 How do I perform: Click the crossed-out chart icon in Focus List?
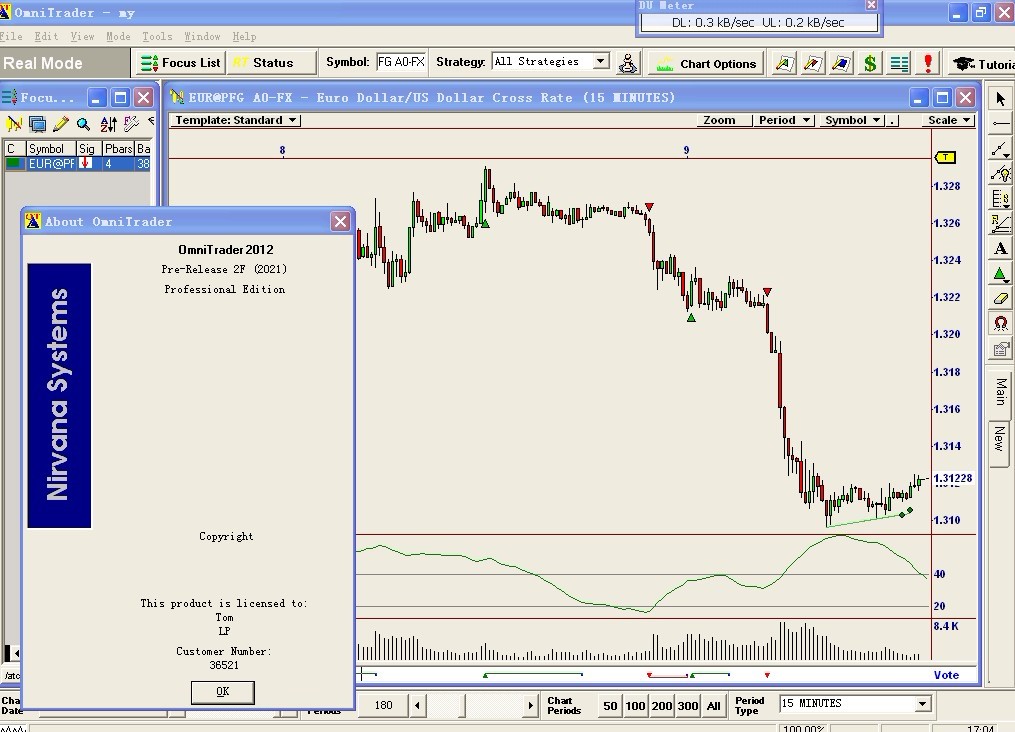click(x=14, y=123)
